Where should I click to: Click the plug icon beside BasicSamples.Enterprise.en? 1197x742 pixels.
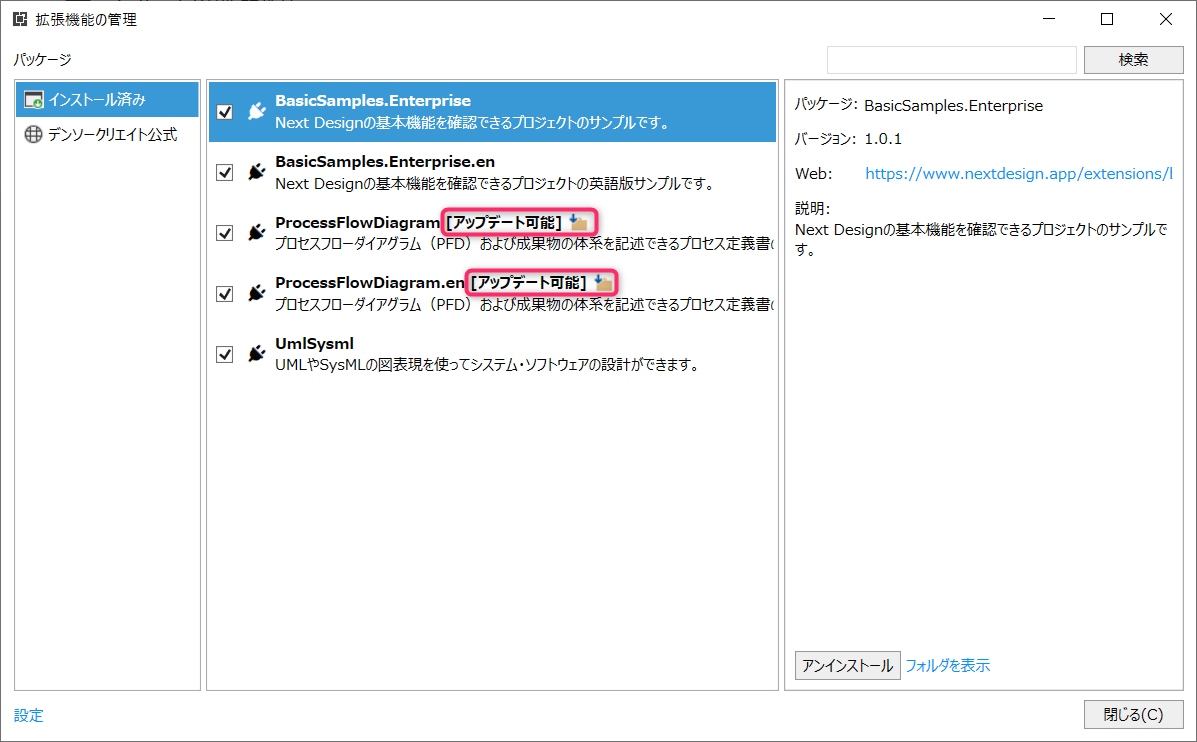256,172
